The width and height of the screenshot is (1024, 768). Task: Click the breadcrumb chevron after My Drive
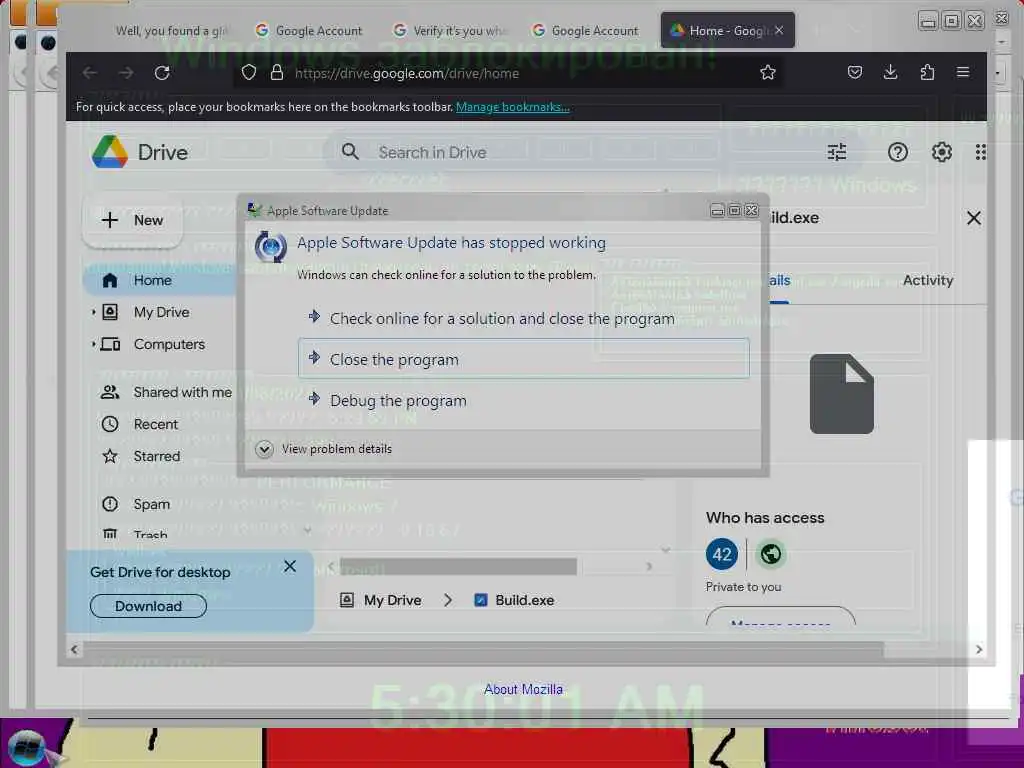click(448, 600)
